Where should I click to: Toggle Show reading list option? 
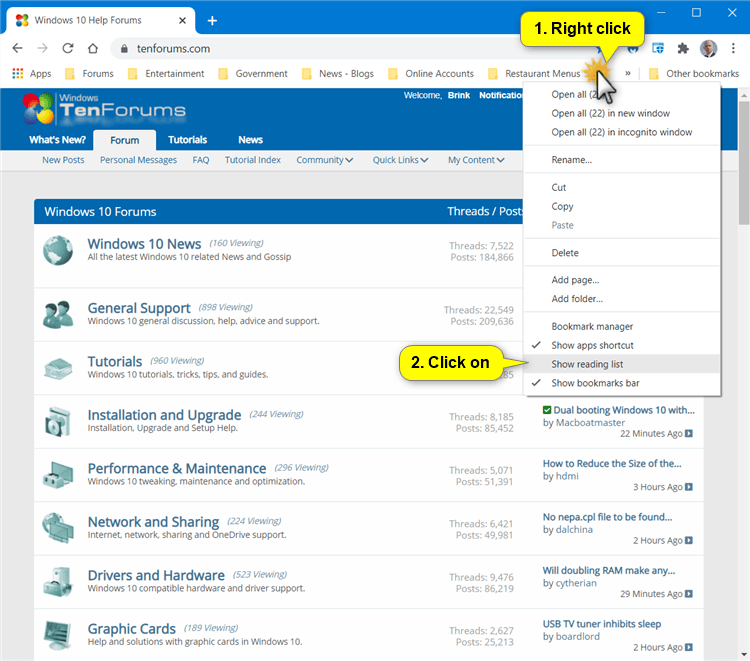[622, 364]
